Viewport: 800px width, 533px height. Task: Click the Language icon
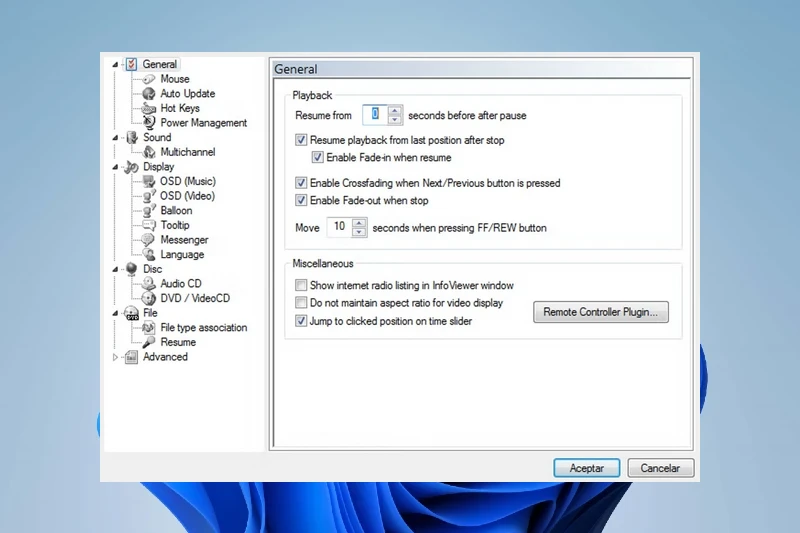[x=149, y=255]
